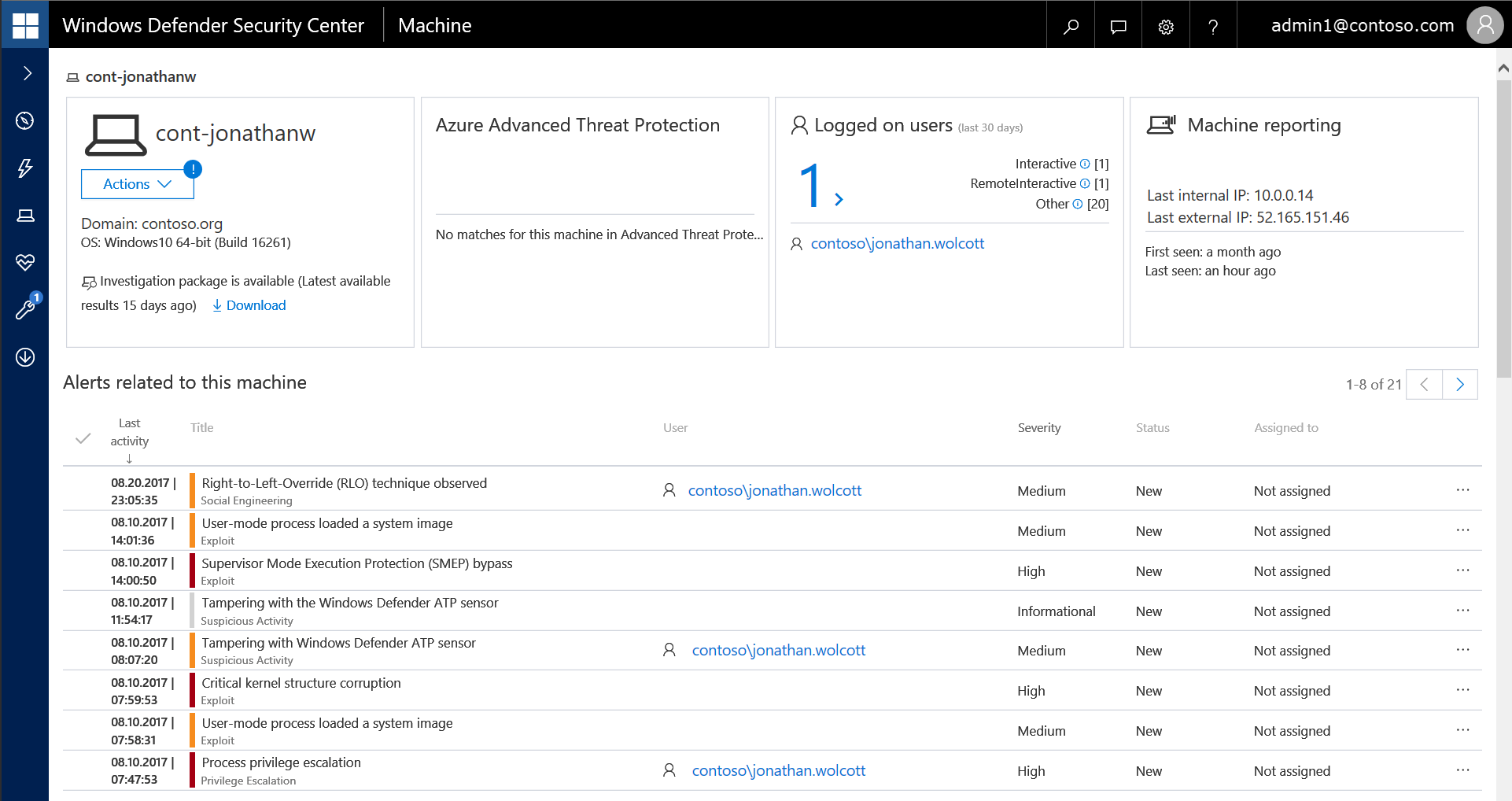The image size is (1512, 801).
Task: Click the download circle icon in sidebar
Action: point(25,357)
